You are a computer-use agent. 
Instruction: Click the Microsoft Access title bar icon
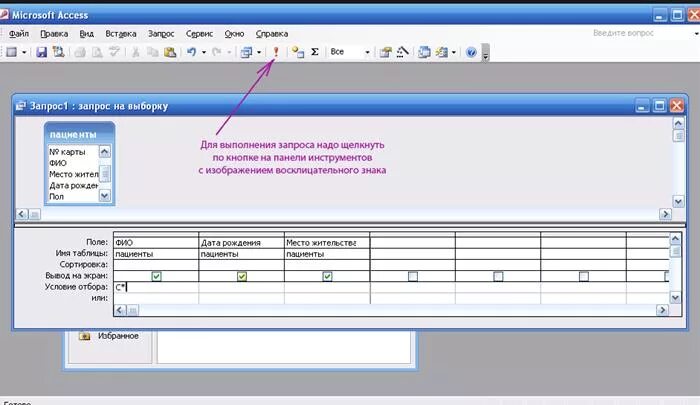pyautogui.click(x=4, y=15)
